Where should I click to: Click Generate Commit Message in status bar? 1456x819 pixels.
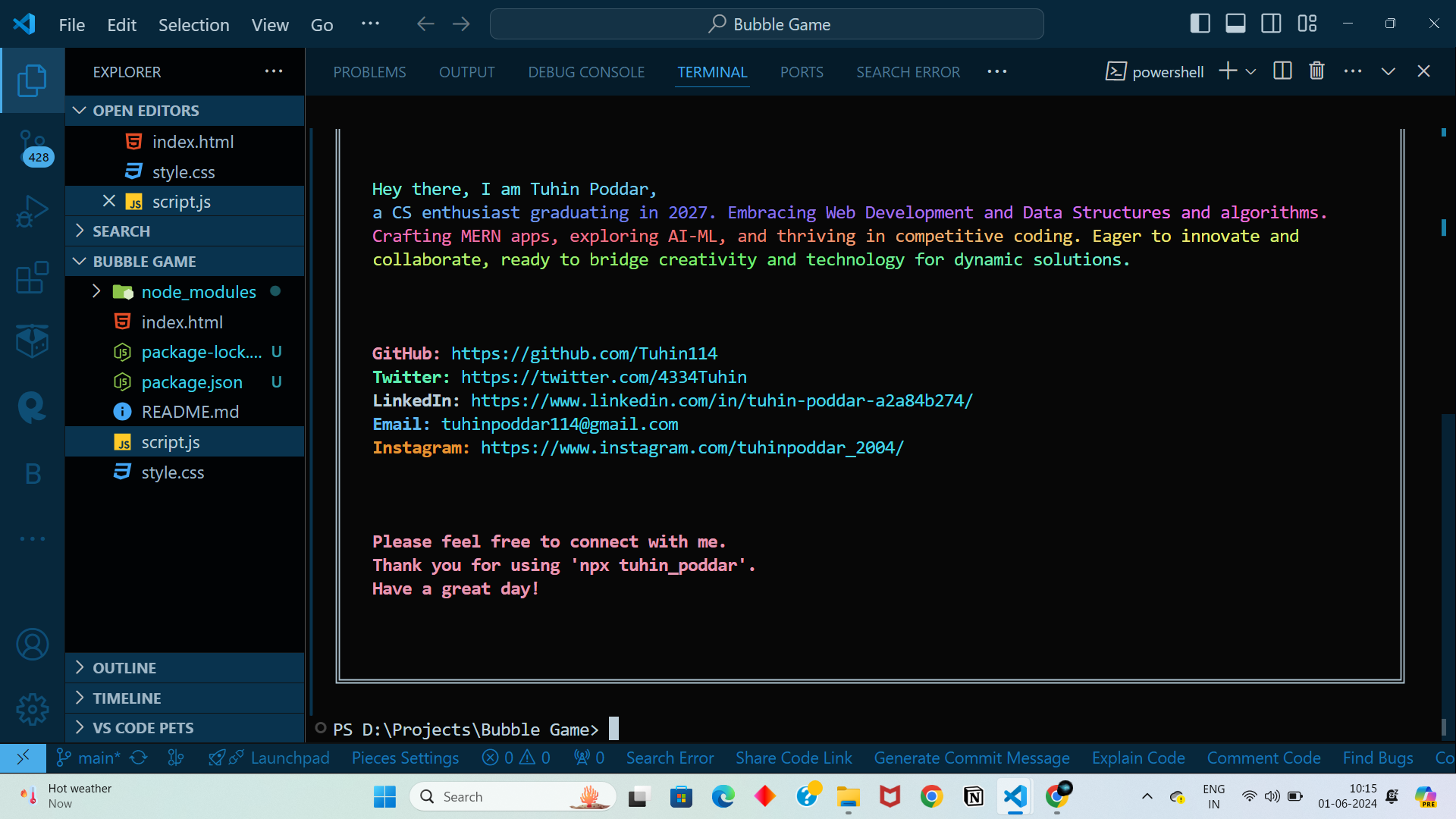click(x=971, y=758)
